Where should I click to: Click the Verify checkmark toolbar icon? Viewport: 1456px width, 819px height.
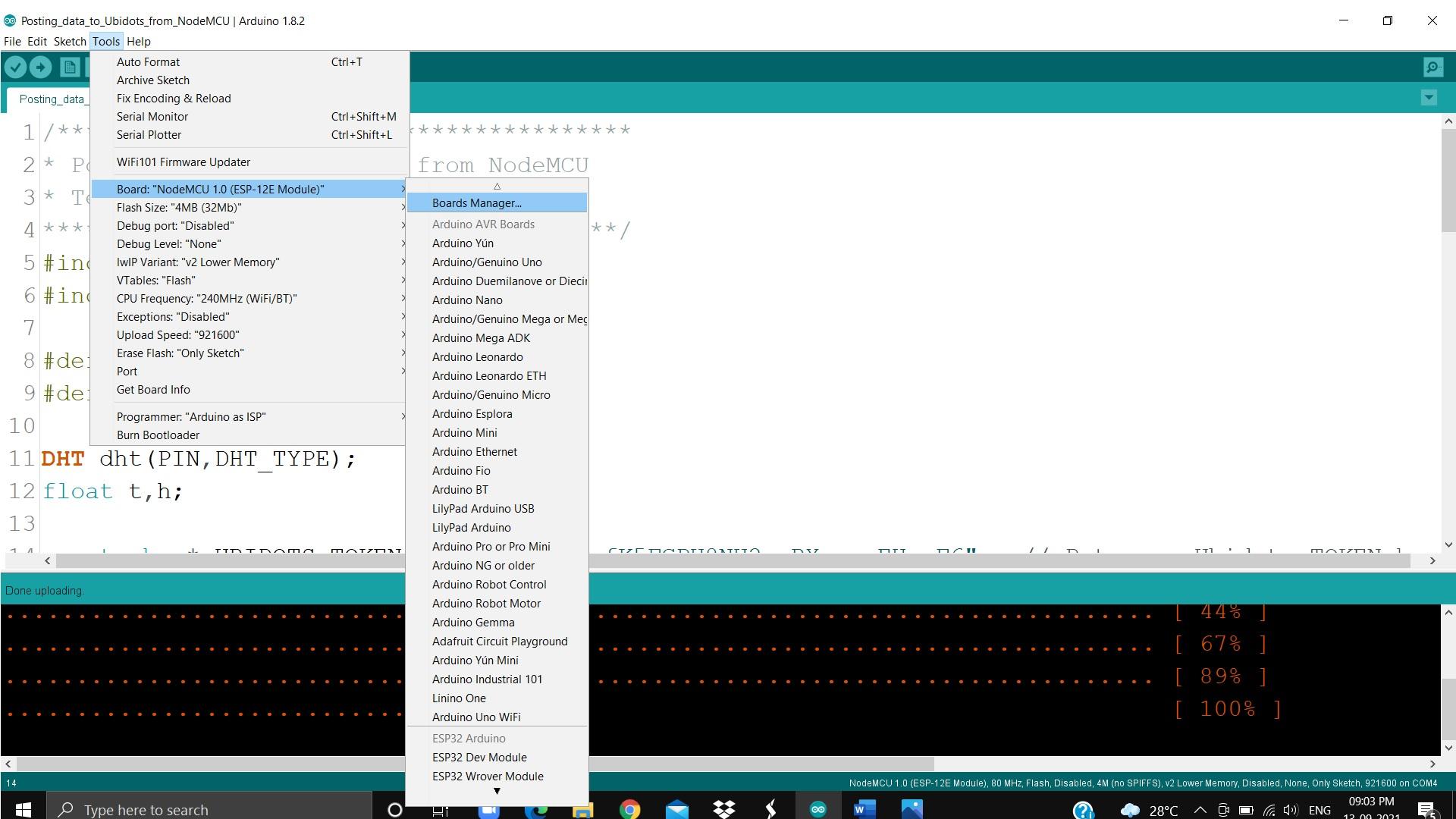click(15, 67)
